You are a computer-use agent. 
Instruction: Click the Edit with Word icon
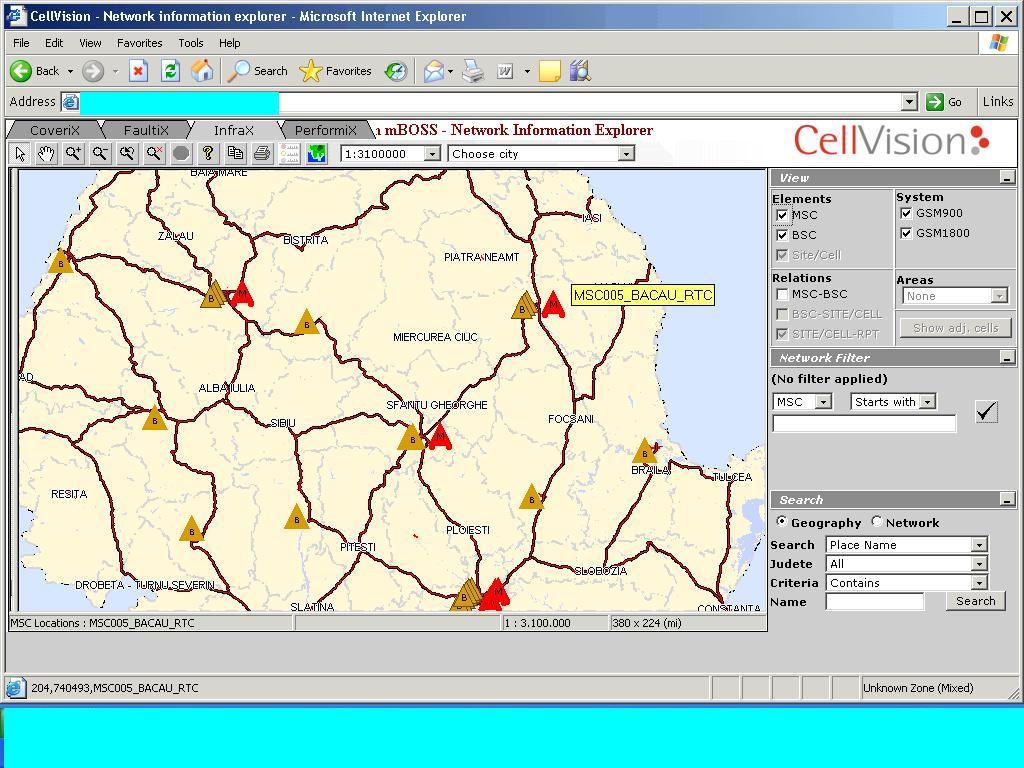(x=505, y=71)
